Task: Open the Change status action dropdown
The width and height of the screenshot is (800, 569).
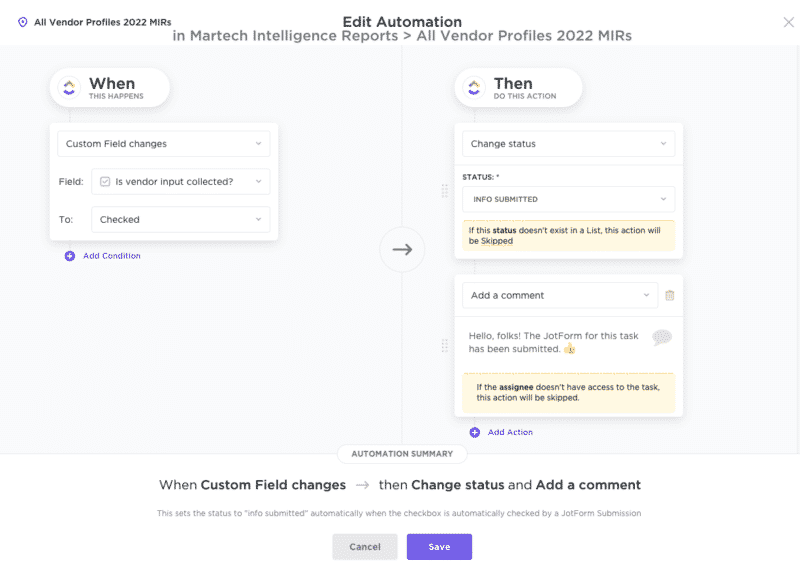Action: coord(568,144)
